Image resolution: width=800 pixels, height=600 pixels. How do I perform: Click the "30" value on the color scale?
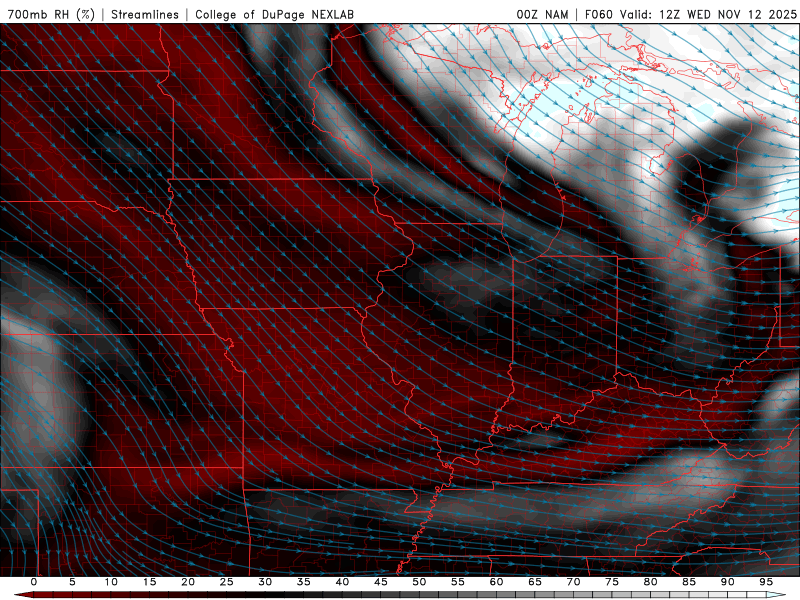(x=265, y=582)
